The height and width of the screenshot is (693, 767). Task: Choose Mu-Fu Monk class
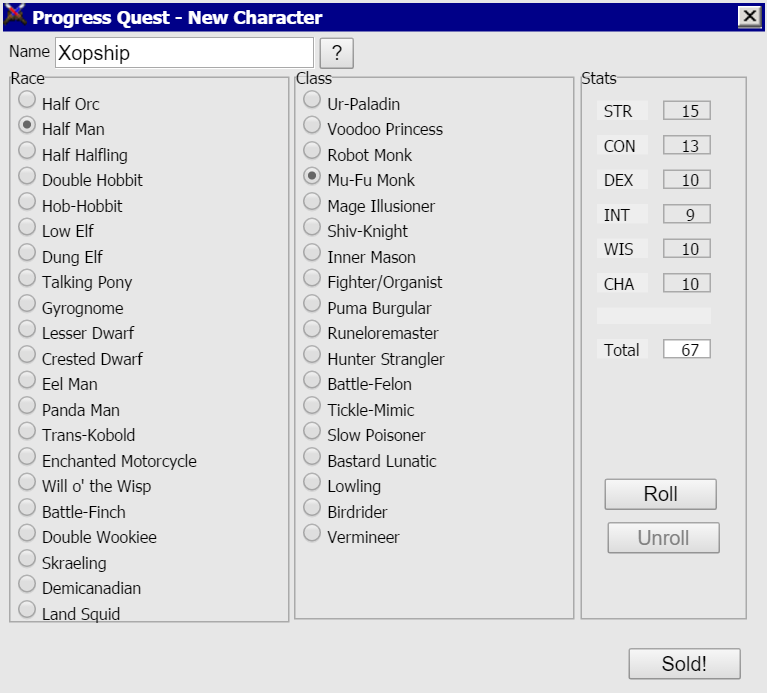[x=312, y=176]
